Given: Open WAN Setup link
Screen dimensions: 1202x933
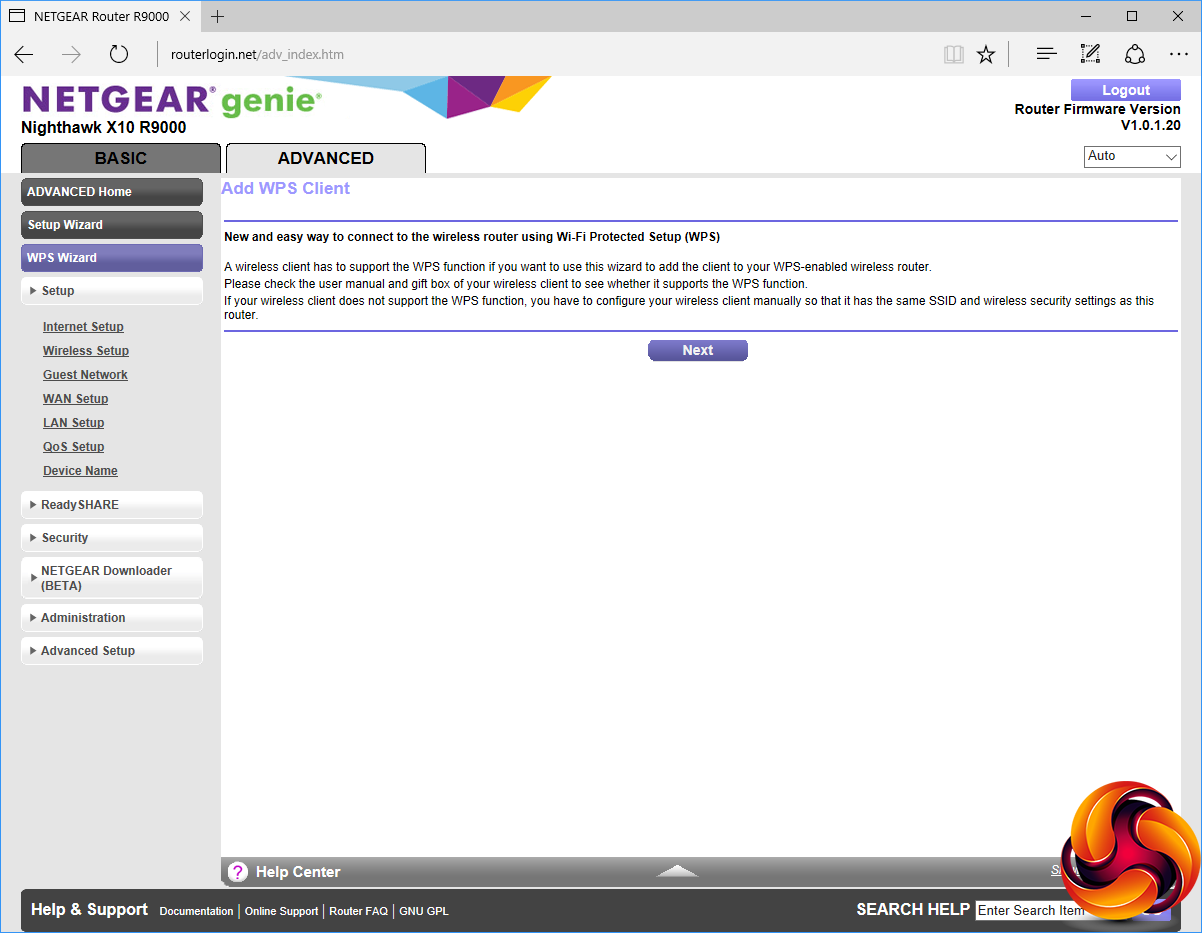Looking at the screenshot, I should click(75, 399).
